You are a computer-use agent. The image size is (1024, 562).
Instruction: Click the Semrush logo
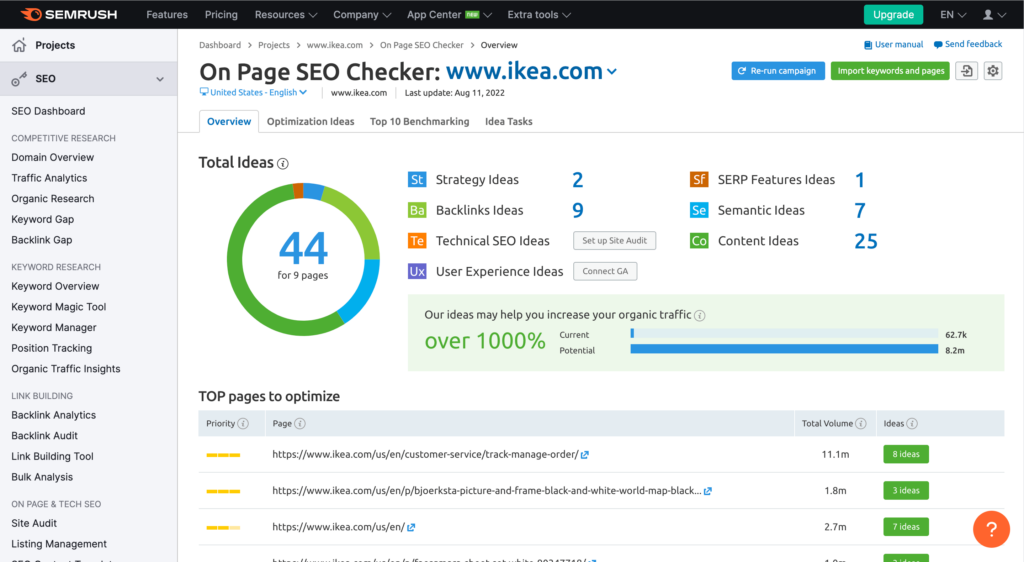pyautogui.click(x=69, y=14)
